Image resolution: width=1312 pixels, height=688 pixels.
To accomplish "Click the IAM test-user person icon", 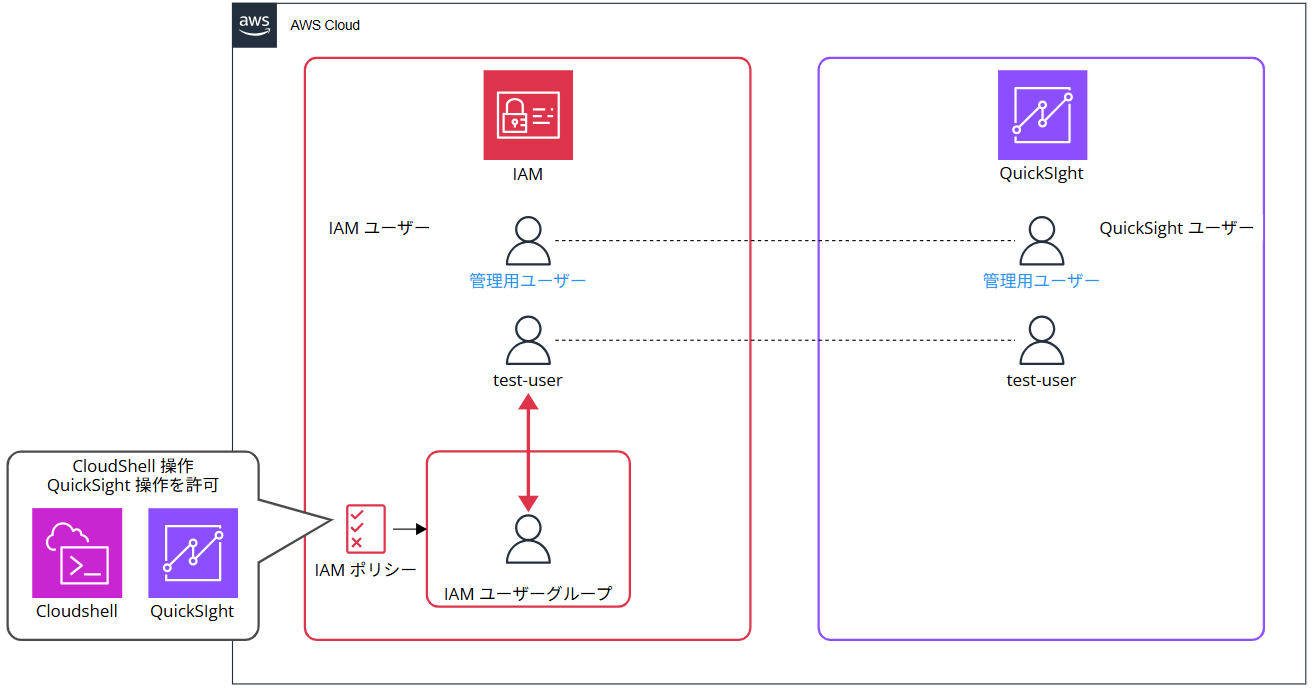I will pyautogui.click(x=528, y=341).
